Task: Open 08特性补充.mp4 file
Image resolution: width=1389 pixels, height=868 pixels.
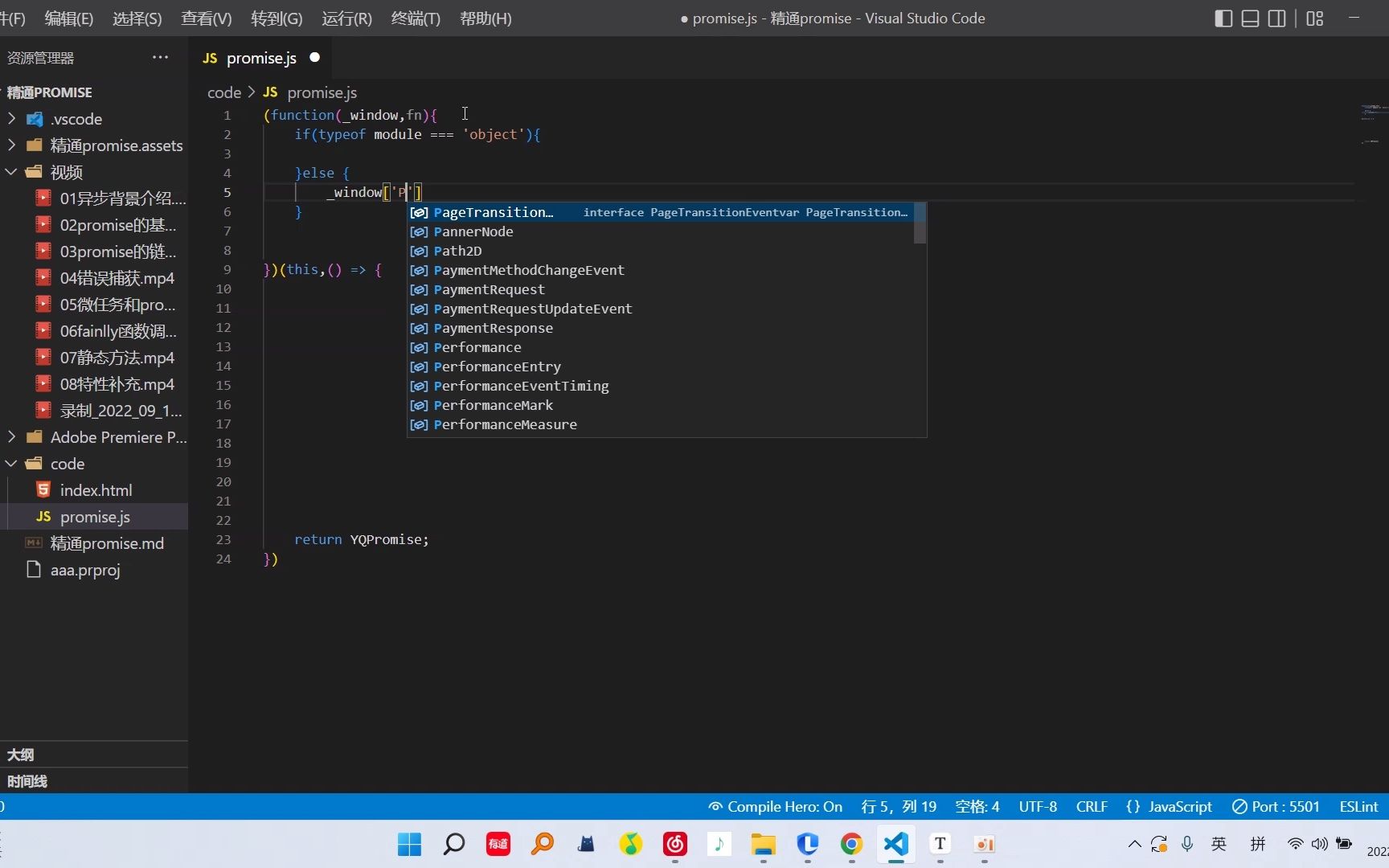Action: click(94, 384)
